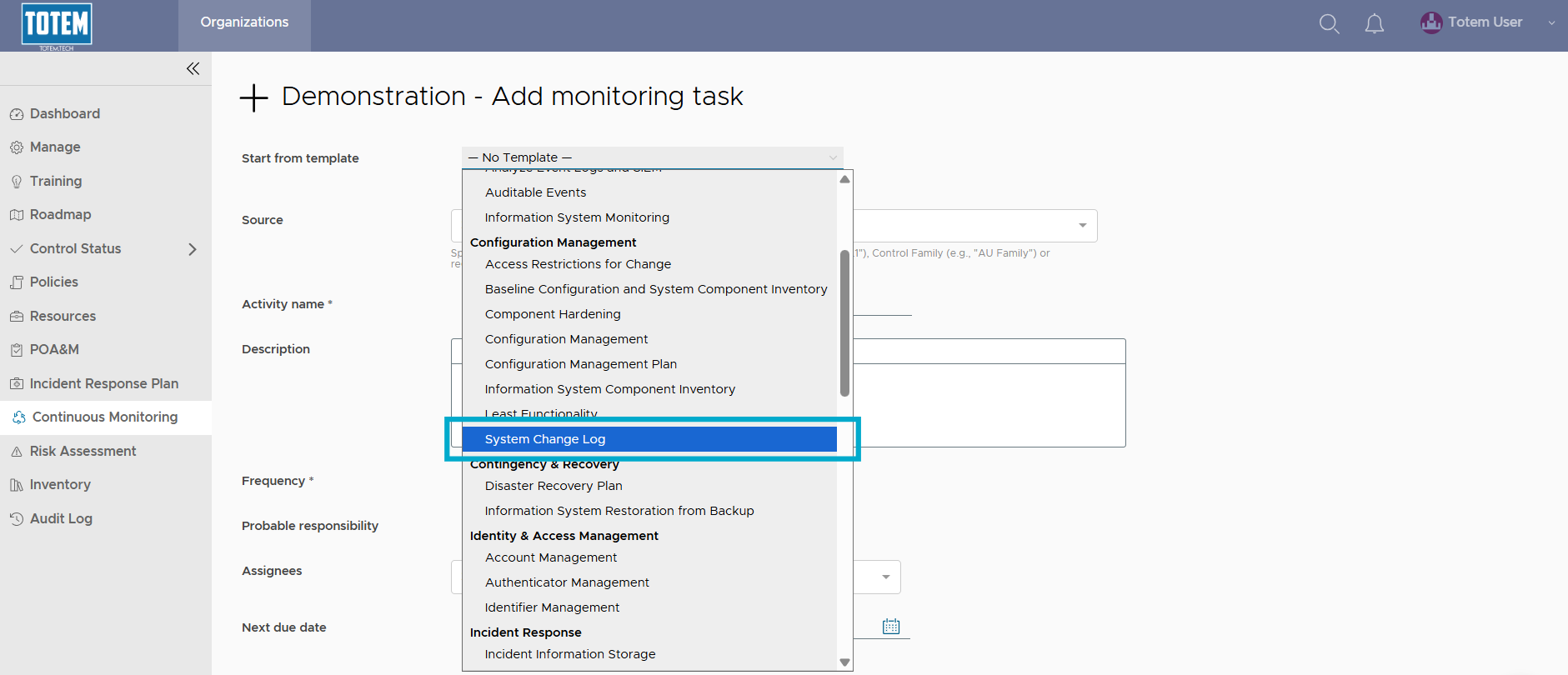
Task: Open Inventory page
Action: [x=60, y=484]
